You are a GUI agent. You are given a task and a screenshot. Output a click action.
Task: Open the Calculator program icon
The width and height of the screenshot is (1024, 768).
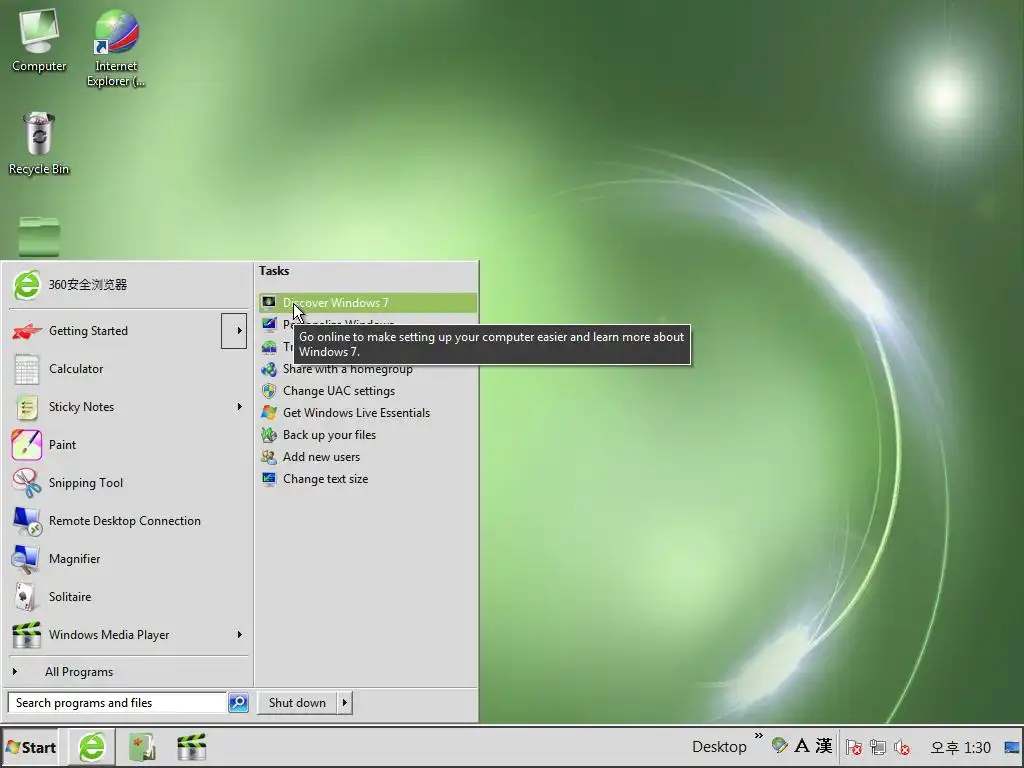27,369
